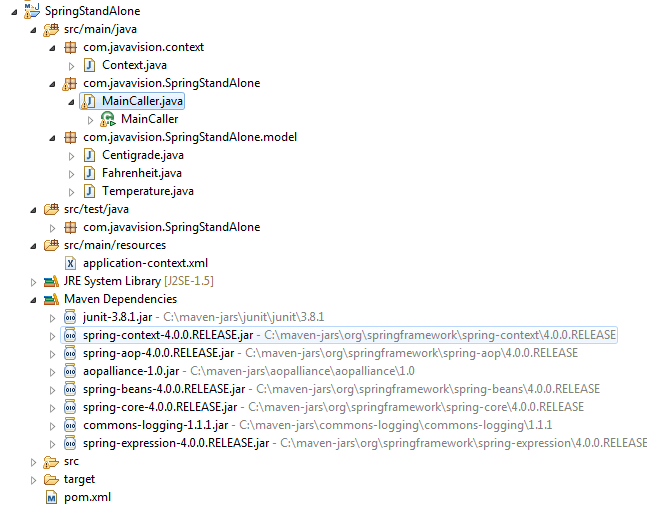Screen dimensions: 662x511
Task: Click the src/main/java source folder icon
Action: click(x=51, y=30)
